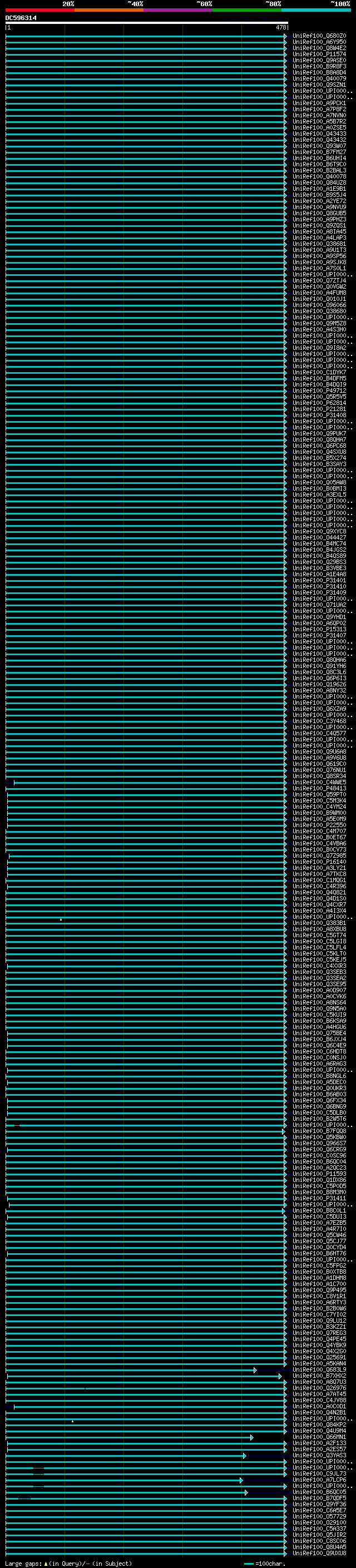Open hit UniRef100_Q43433
The image size is (356, 1568).
319,134
